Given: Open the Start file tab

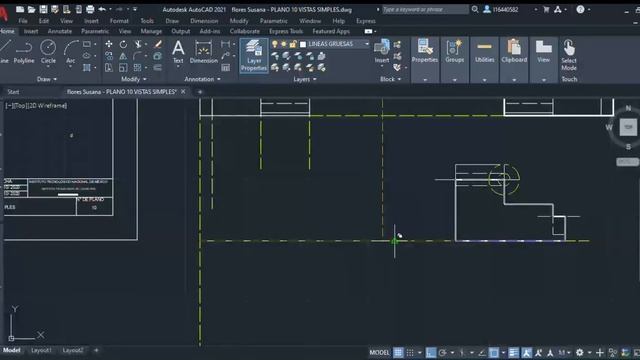Looking at the screenshot, I should pyautogui.click(x=13, y=92).
